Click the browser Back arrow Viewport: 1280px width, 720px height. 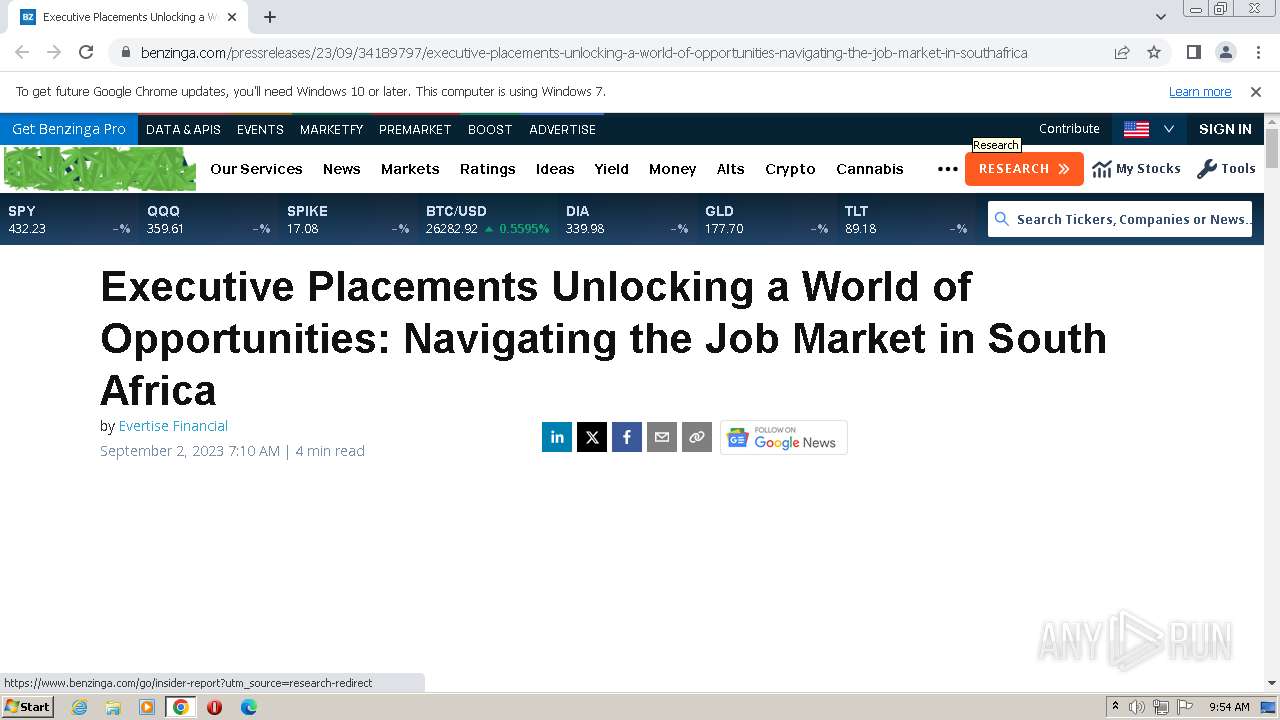pos(22,52)
